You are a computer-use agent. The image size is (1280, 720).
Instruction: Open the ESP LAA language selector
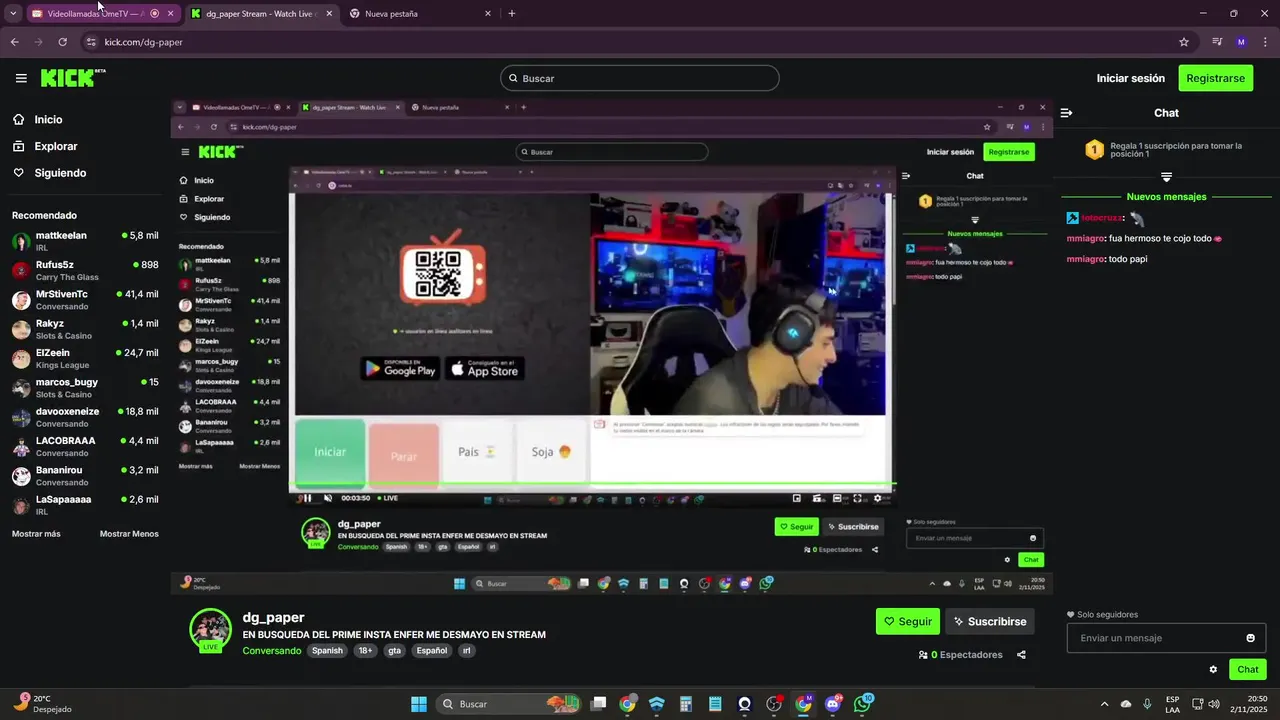click(x=1173, y=704)
